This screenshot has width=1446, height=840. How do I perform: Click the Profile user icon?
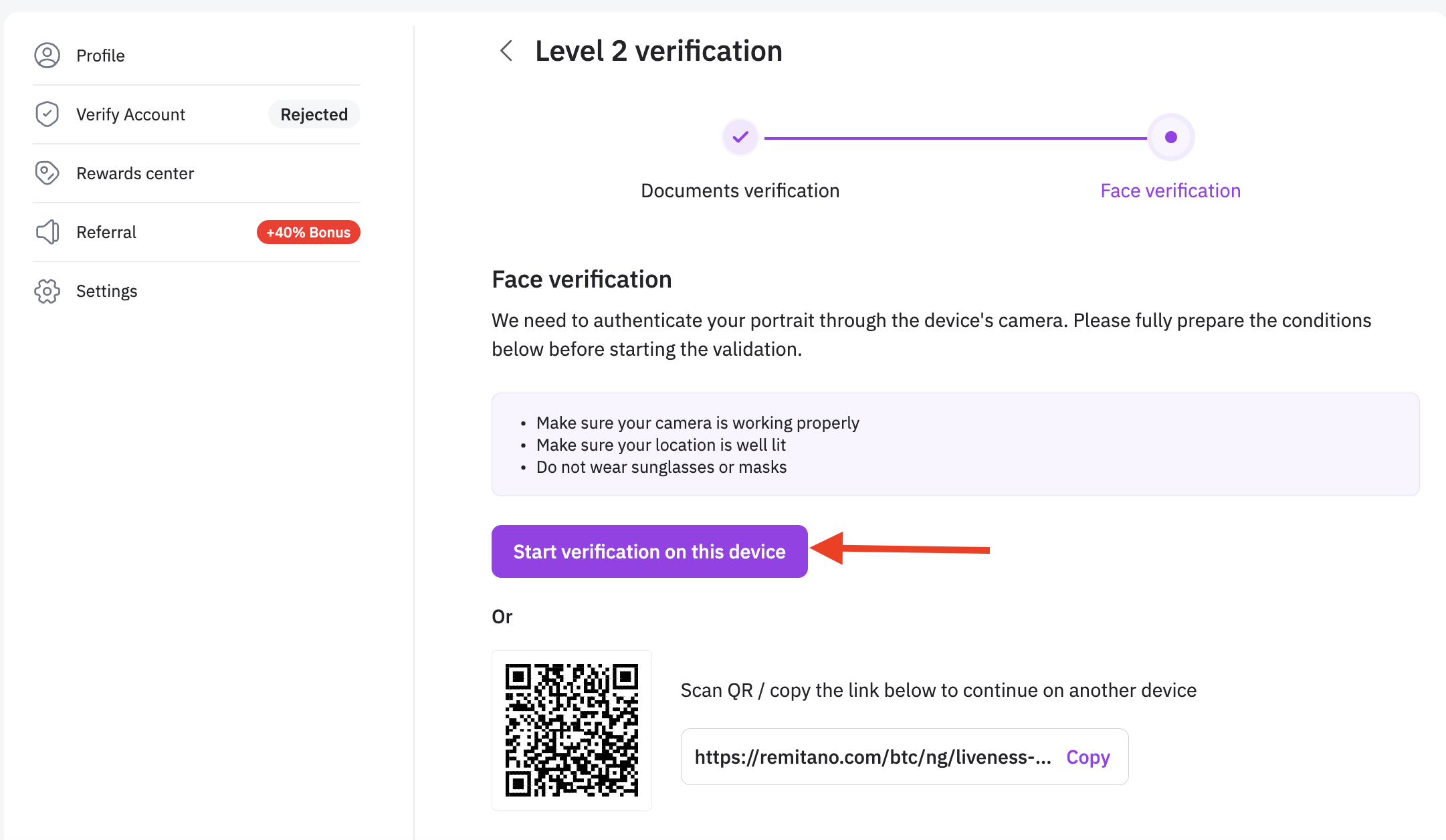(x=47, y=56)
